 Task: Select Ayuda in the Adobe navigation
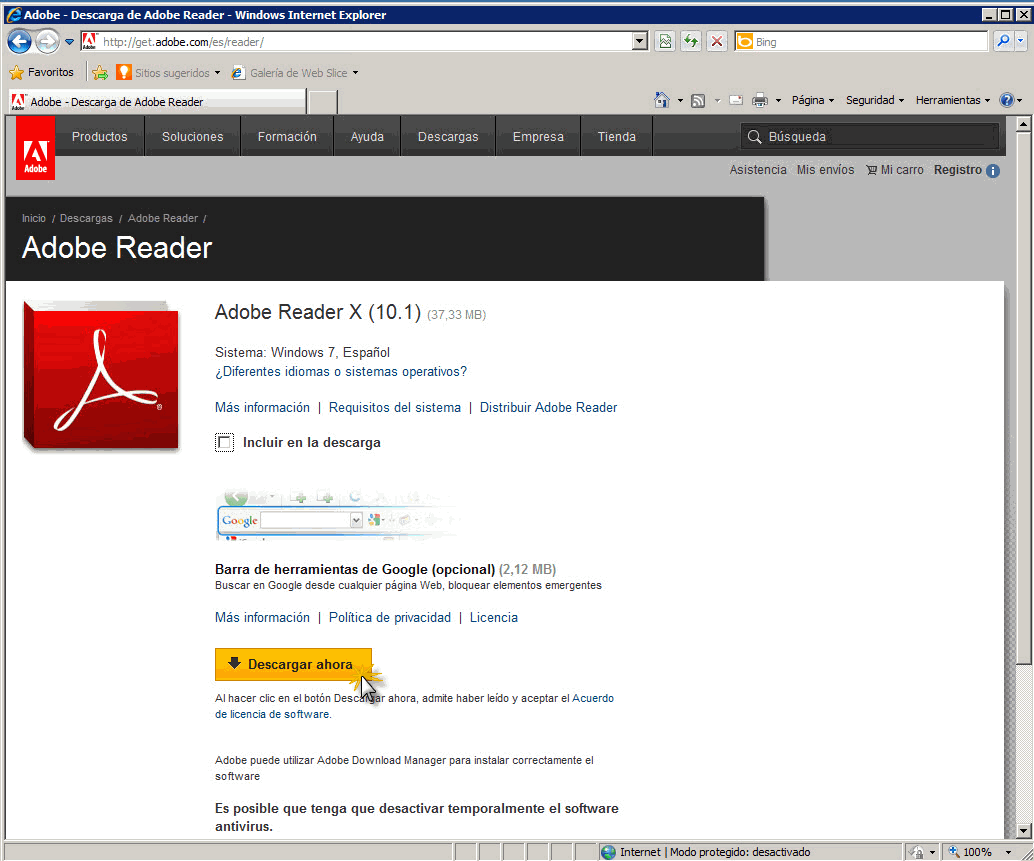pos(367,136)
